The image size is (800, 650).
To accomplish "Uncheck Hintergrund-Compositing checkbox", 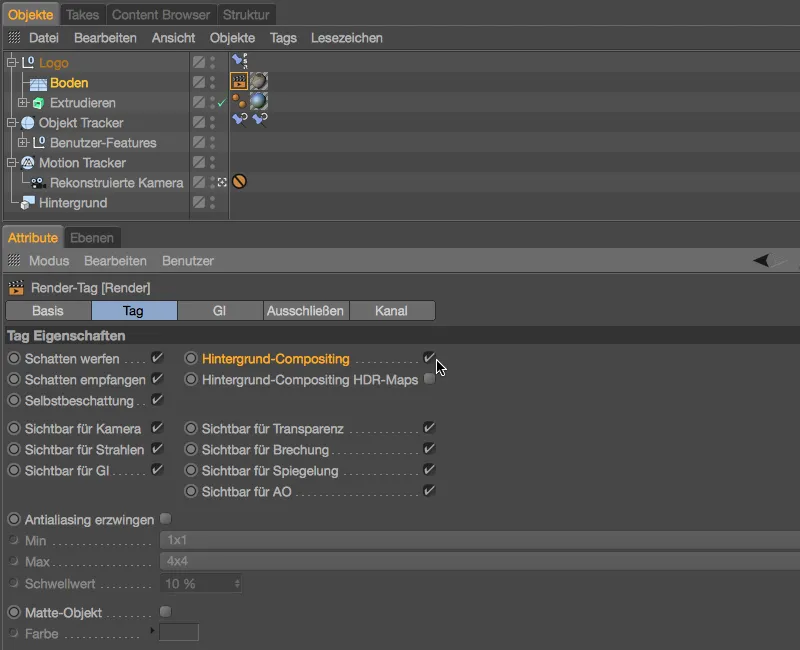I will [429, 358].
